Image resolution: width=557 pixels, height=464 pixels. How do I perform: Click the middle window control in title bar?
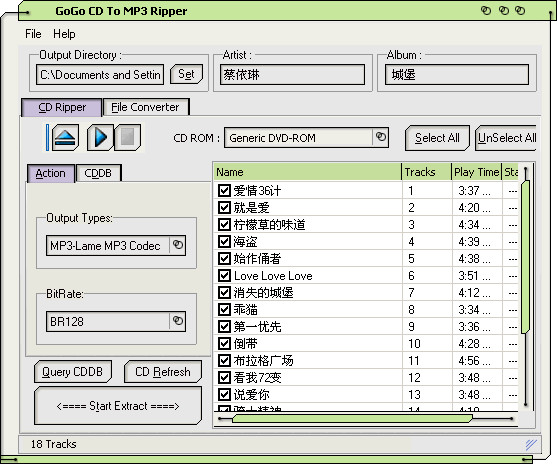pyautogui.click(x=504, y=11)
